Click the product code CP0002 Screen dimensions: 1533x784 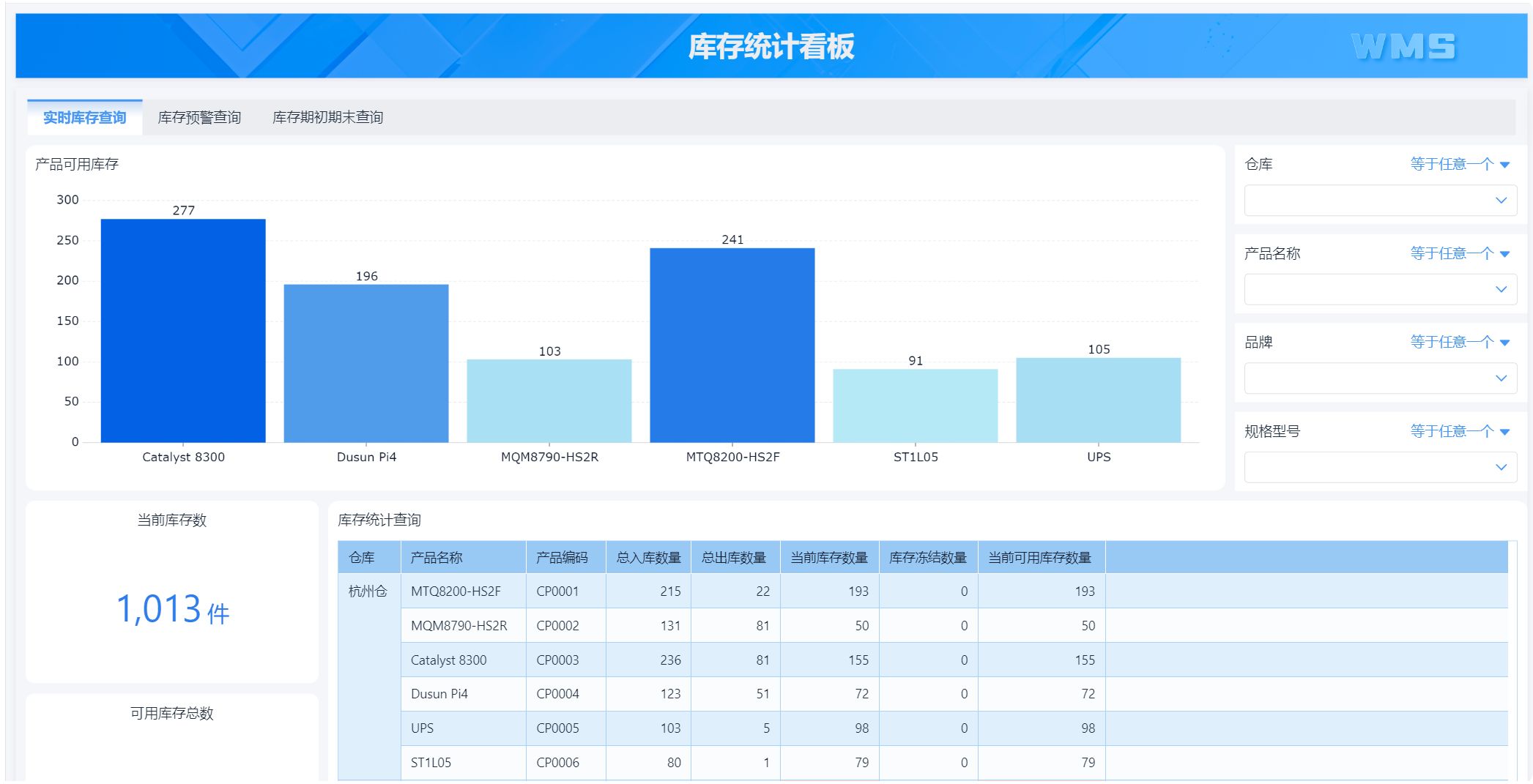(557, 625)
